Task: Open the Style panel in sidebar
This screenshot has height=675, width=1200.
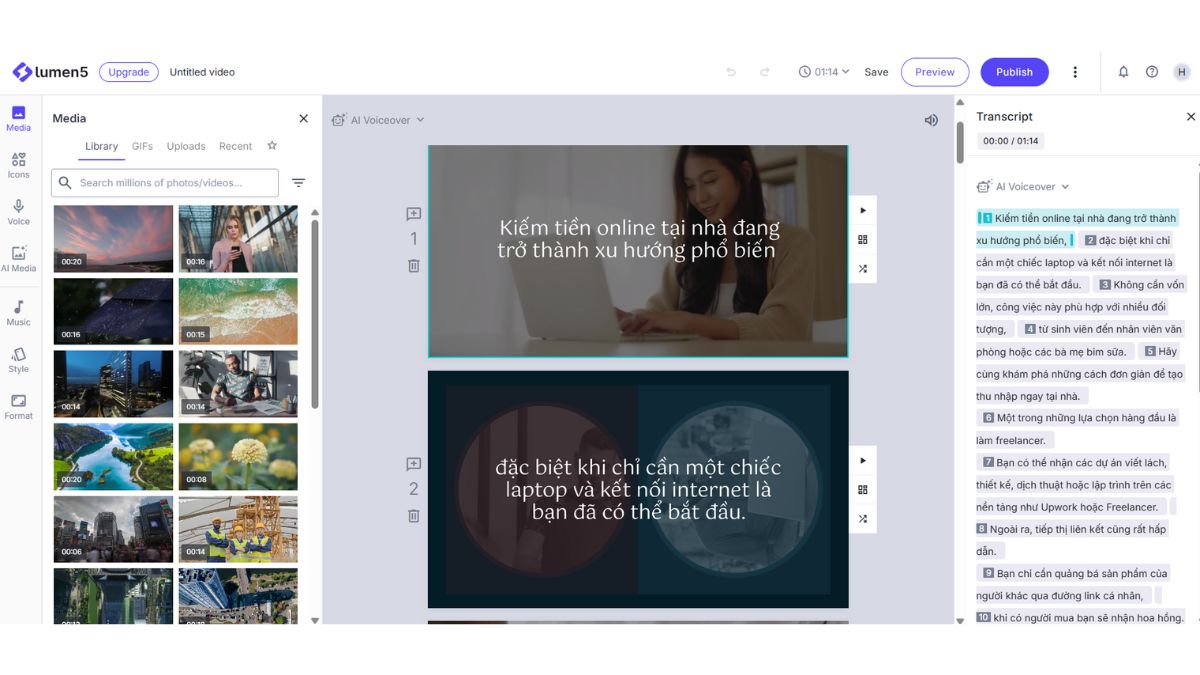Action: pyautogui.click(x=18, y=360)
